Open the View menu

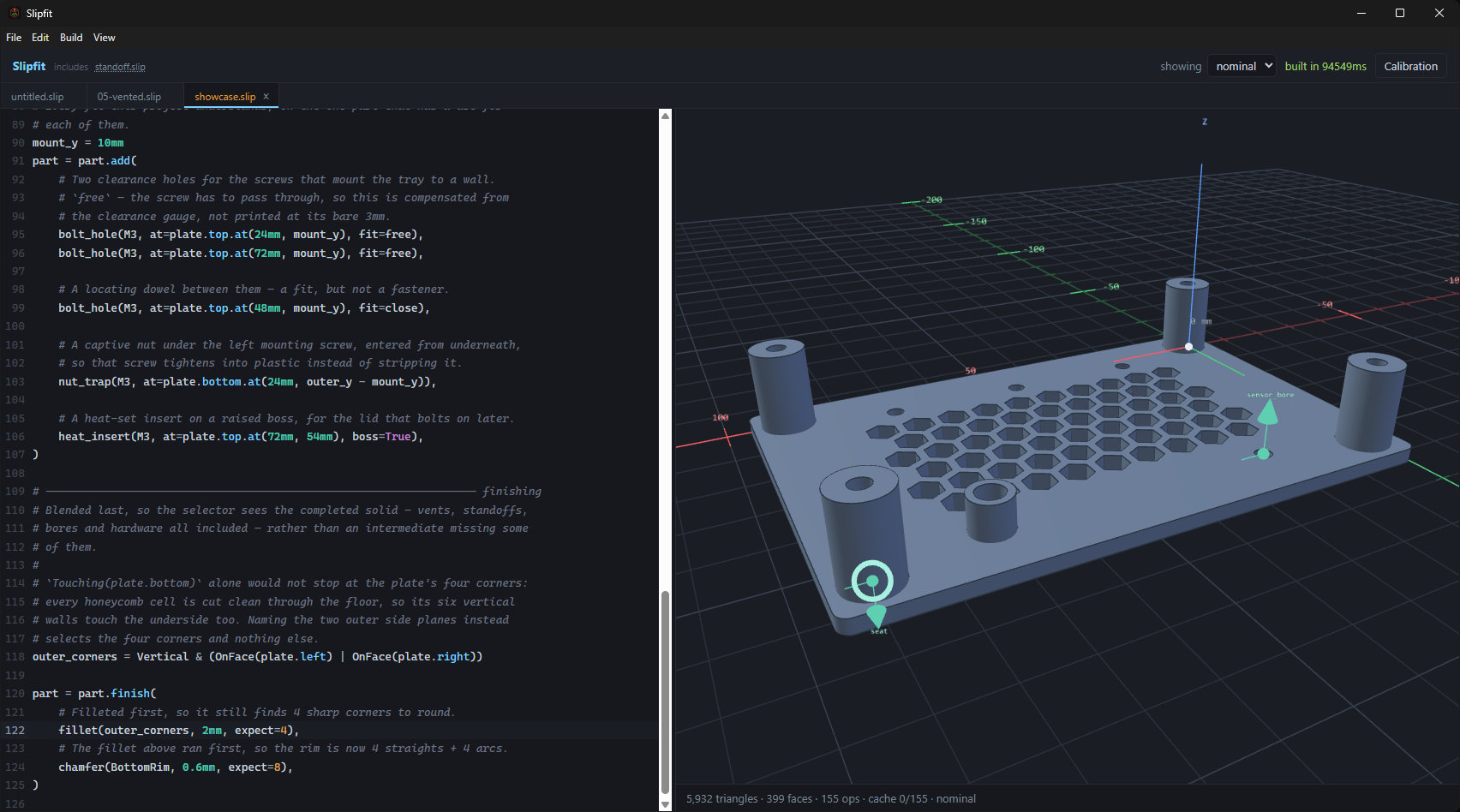tap(105, 38)
